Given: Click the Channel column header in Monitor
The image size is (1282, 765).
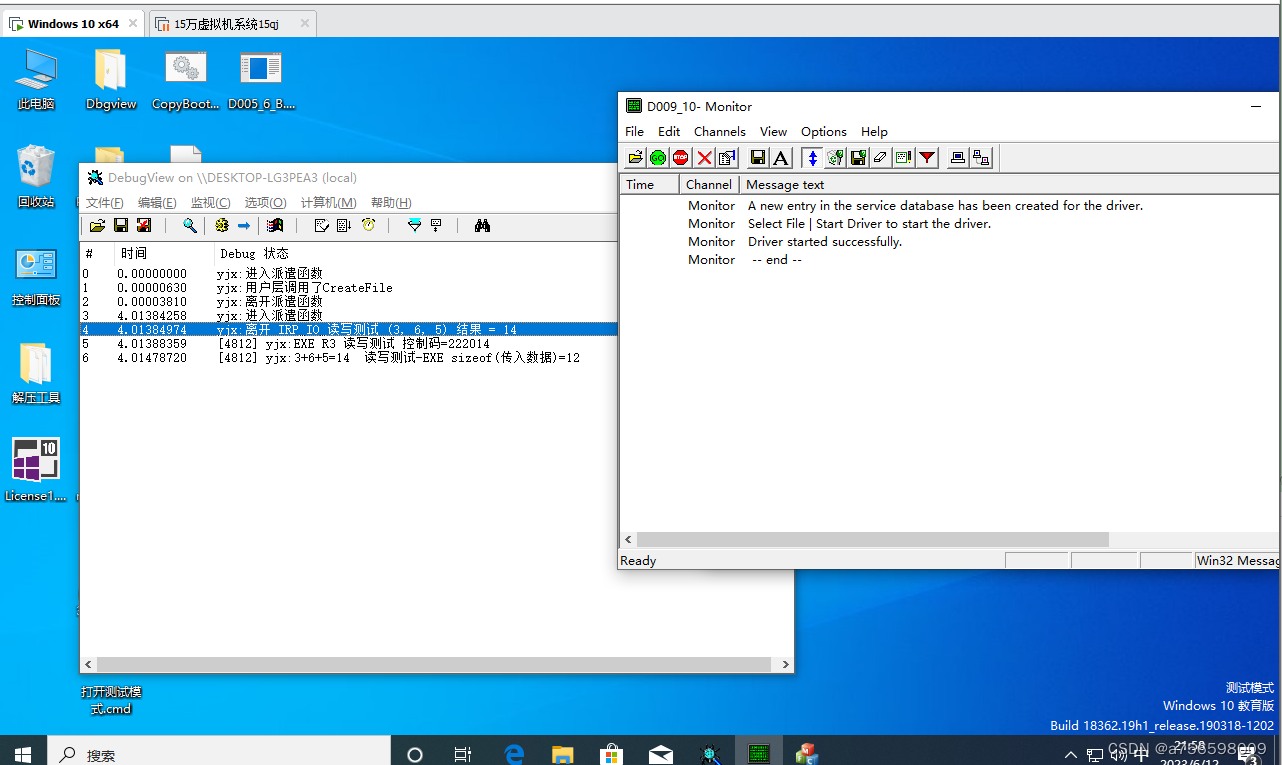Looking at the screenshot, I should (x=709, y=184).
